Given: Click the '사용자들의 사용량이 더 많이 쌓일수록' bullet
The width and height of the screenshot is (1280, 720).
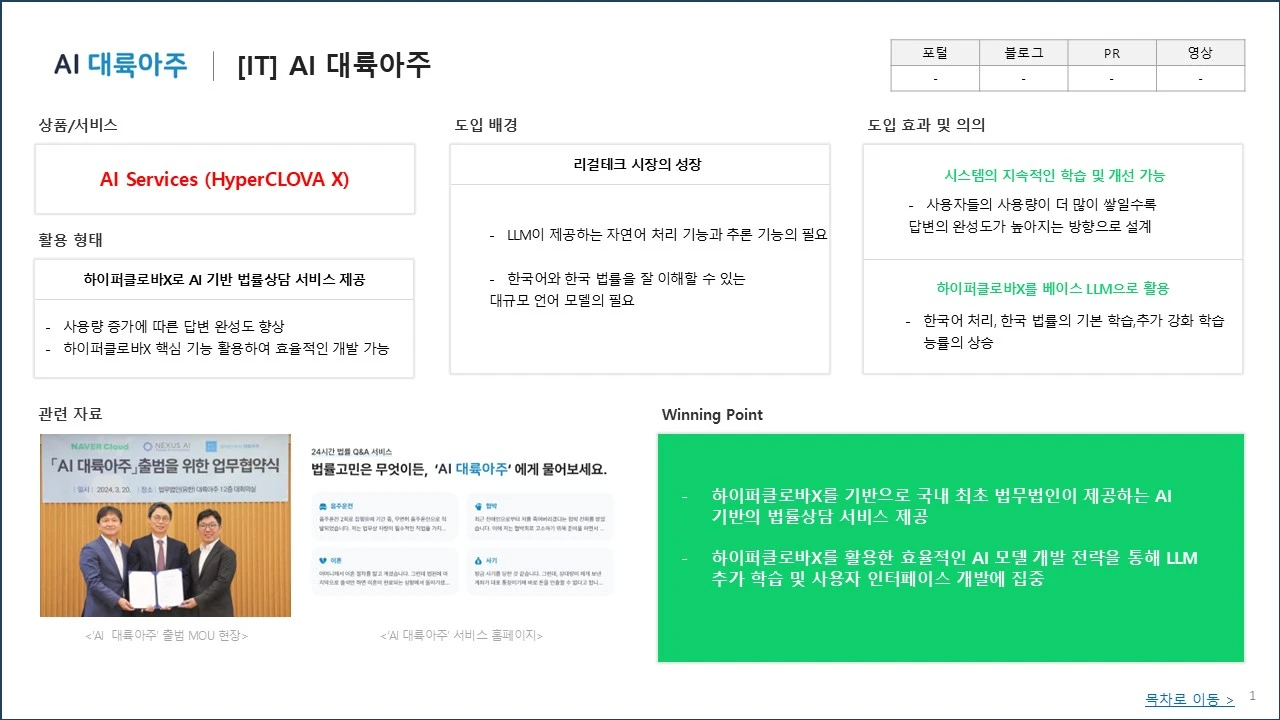Looking at the screenshot, I should [1031, 215].
